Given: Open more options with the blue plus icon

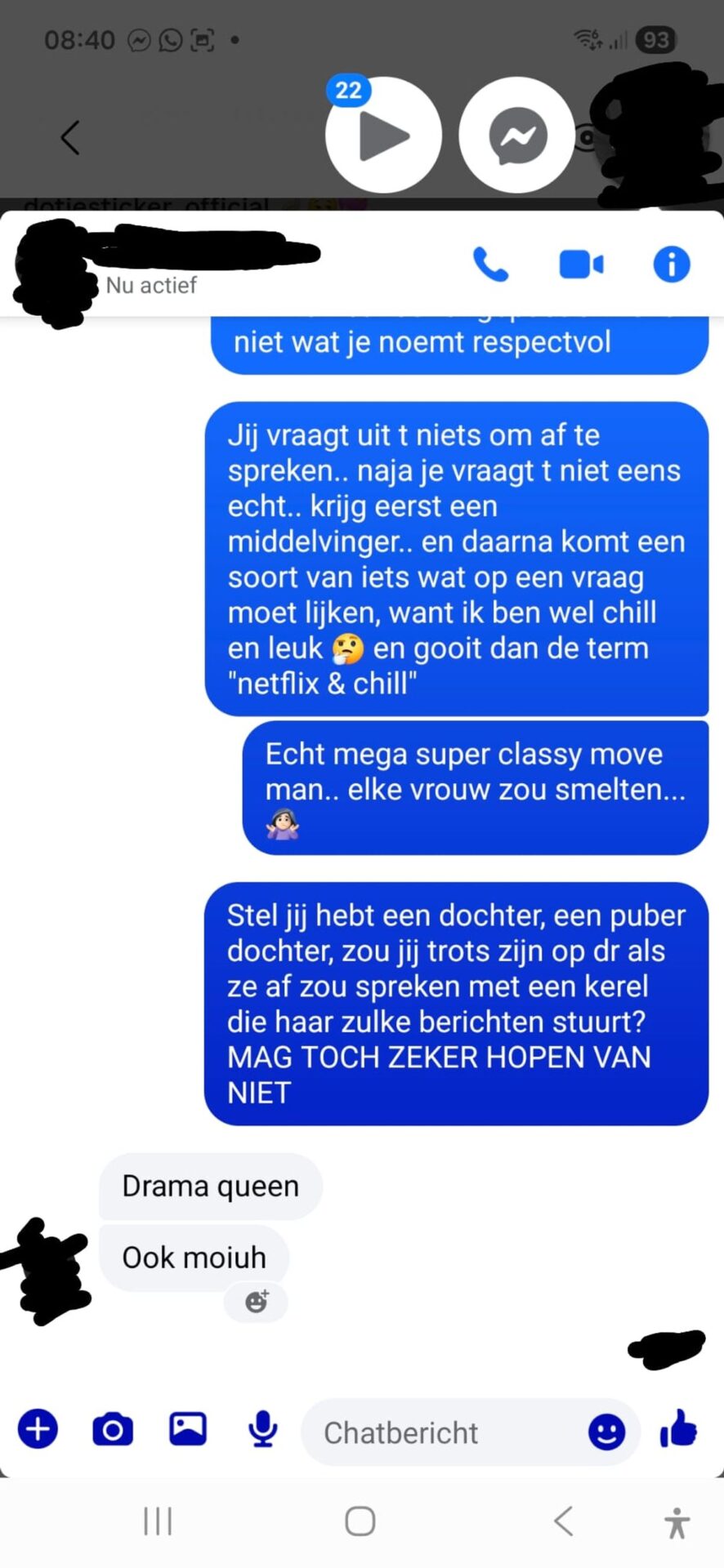Looking at the screenshot, I should pyautogui.click(x=38, y=1430).
